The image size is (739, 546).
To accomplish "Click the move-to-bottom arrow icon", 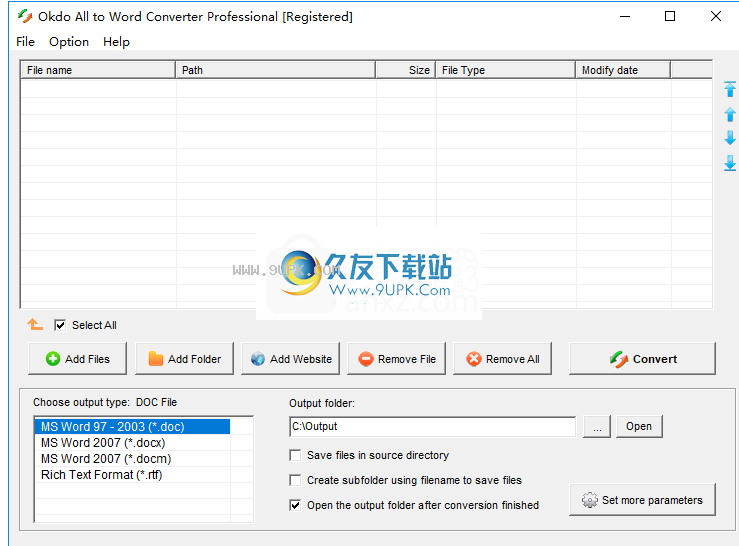I will (x=730, y=163).
